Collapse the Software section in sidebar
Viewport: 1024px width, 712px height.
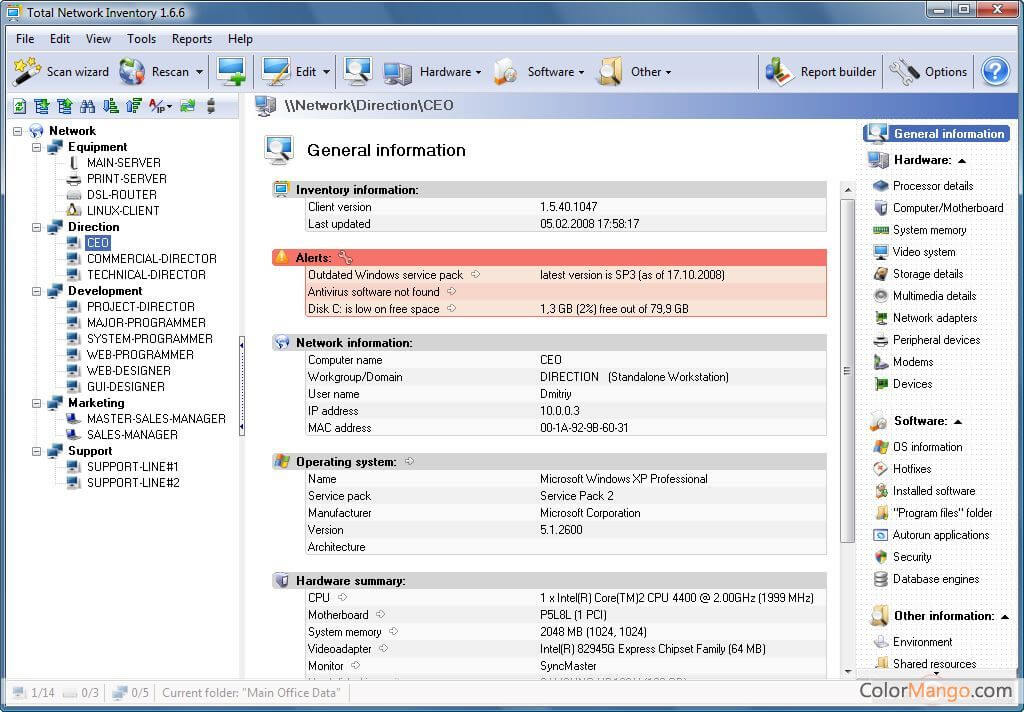[x=958, y=422]
